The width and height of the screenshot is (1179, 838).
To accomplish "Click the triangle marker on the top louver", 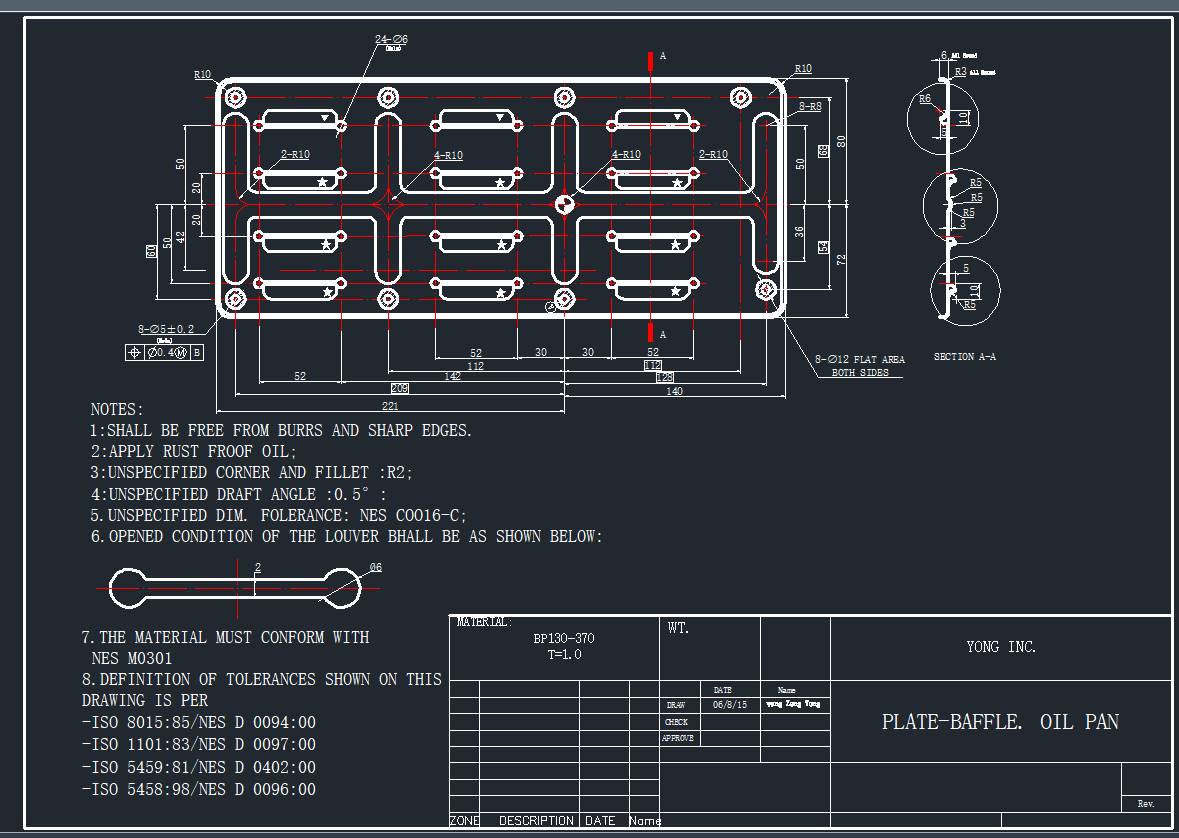I will click(x=327, y=117).
